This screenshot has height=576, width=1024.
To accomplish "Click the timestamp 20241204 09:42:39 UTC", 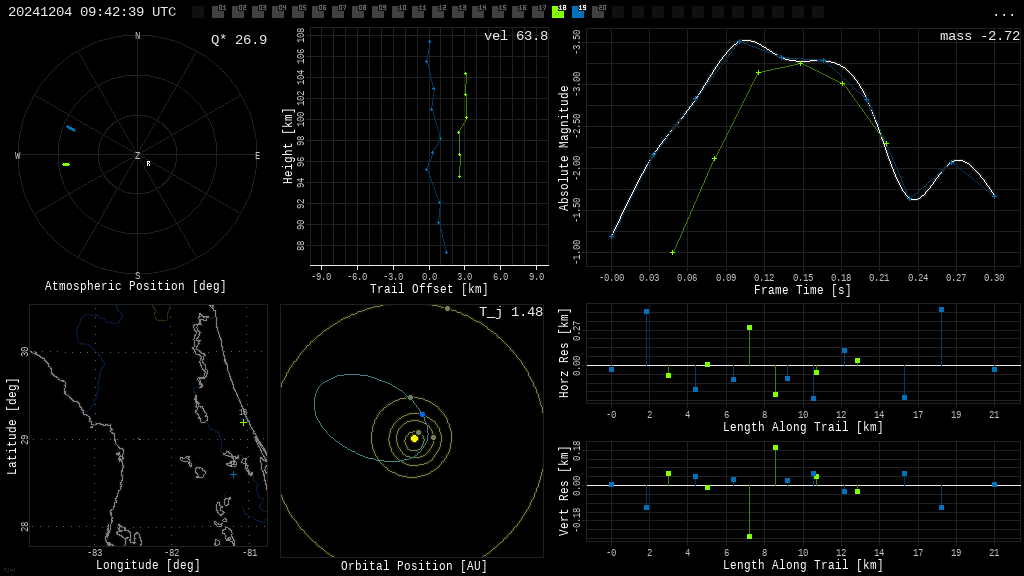I will pos(92,12).
